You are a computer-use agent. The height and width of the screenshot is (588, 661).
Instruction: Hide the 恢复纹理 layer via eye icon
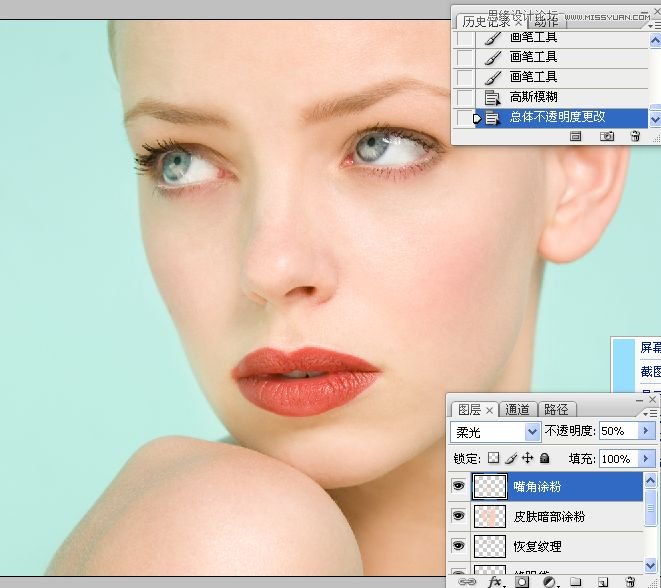(458, 546)
